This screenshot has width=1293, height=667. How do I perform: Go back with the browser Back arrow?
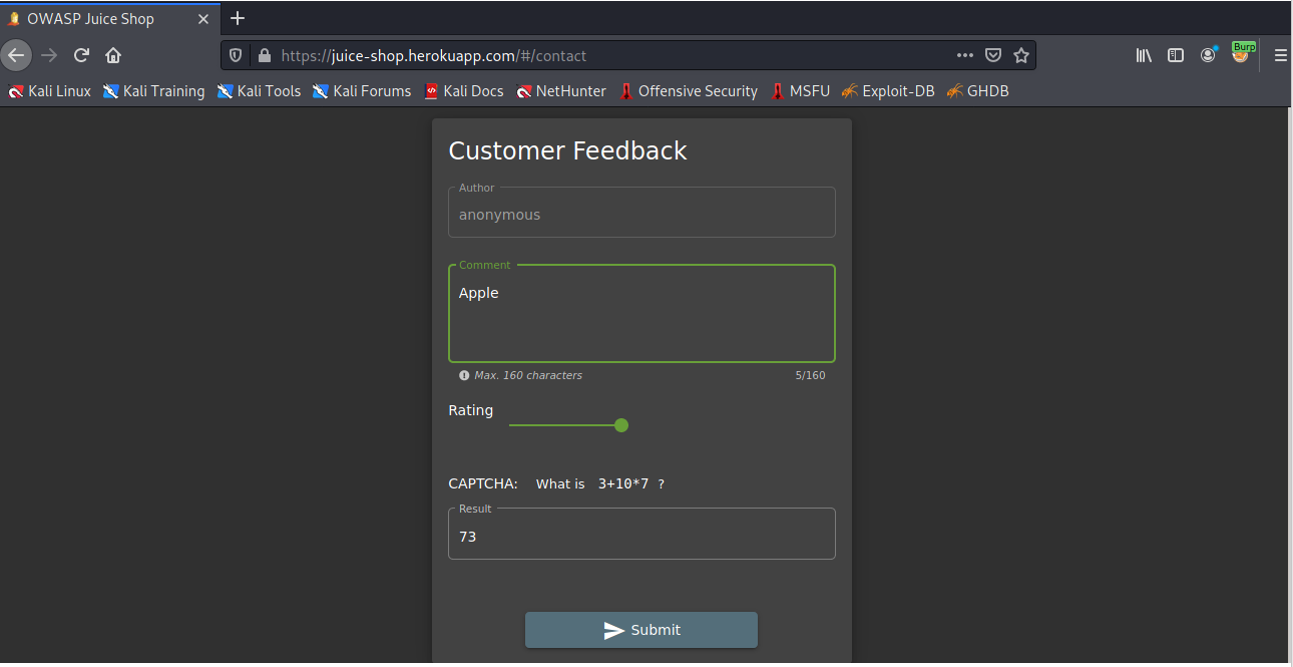tap(16, 55)
